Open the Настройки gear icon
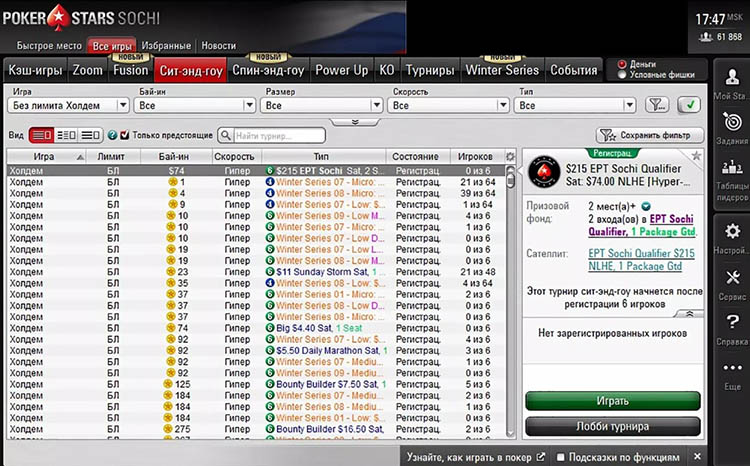Image resolution: width=750 pixels, height=466 pixels. pyautogui.click(x=732, y=232)
